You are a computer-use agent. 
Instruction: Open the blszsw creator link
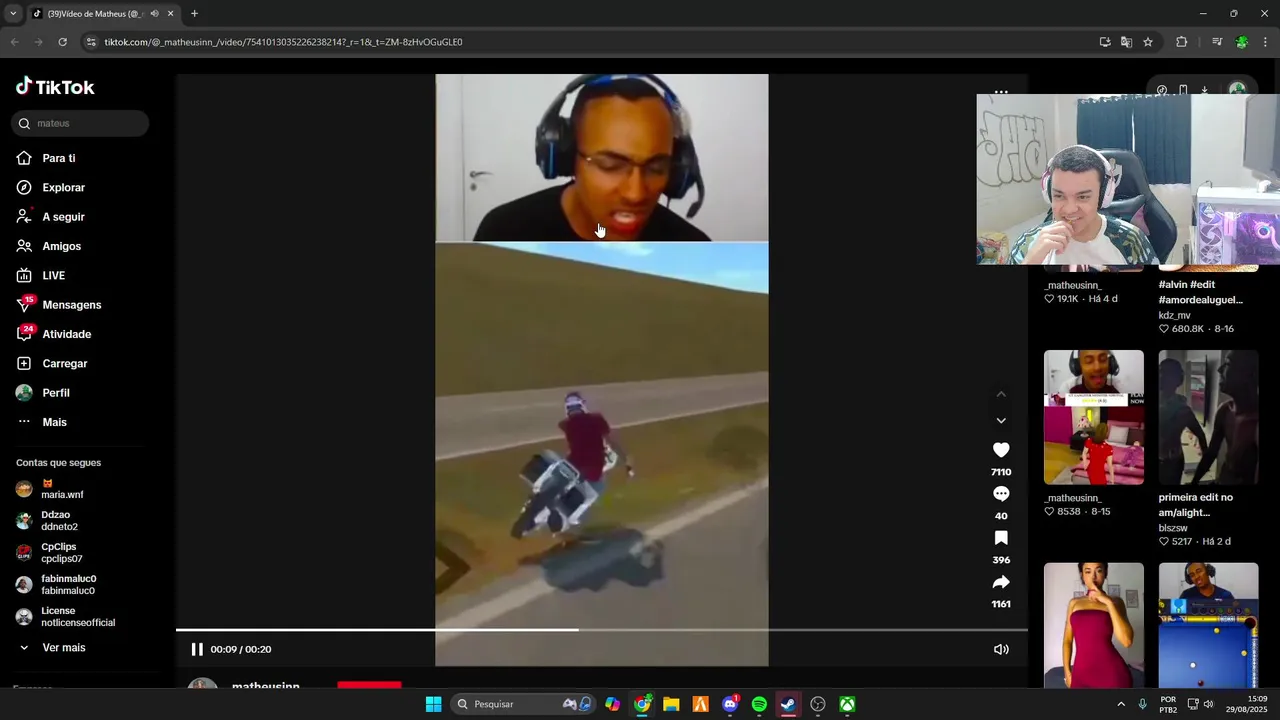coord(1173,528)
